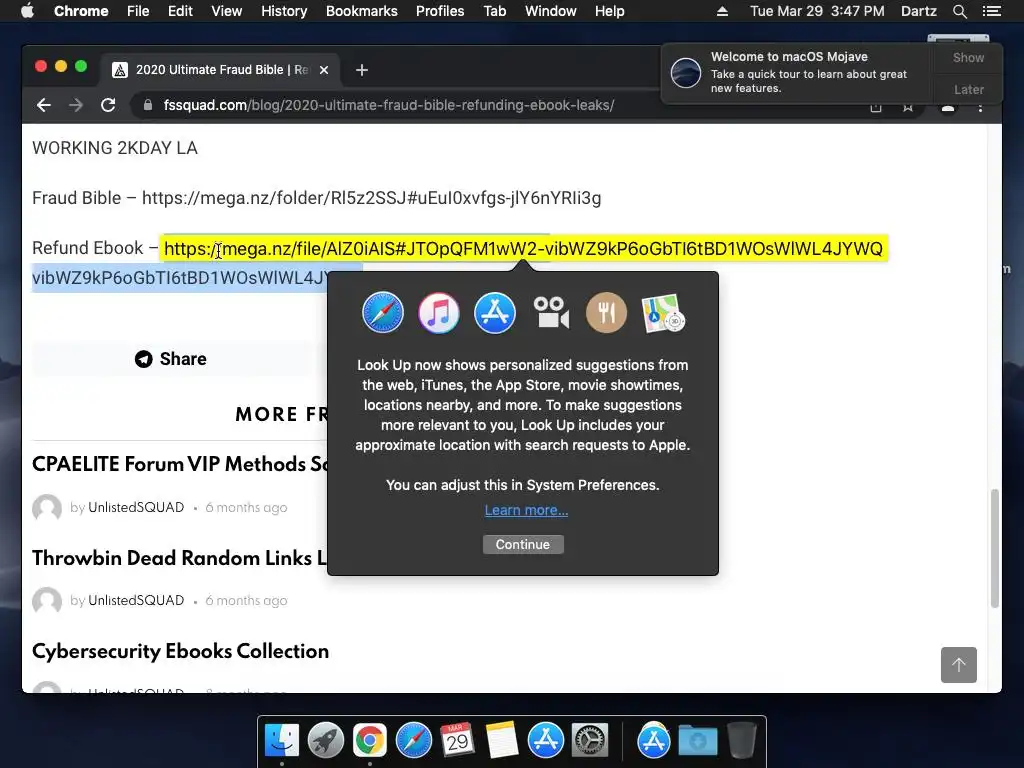Go back to the previous page
The image size is (1024, 768).
click(x=44, y=105)
